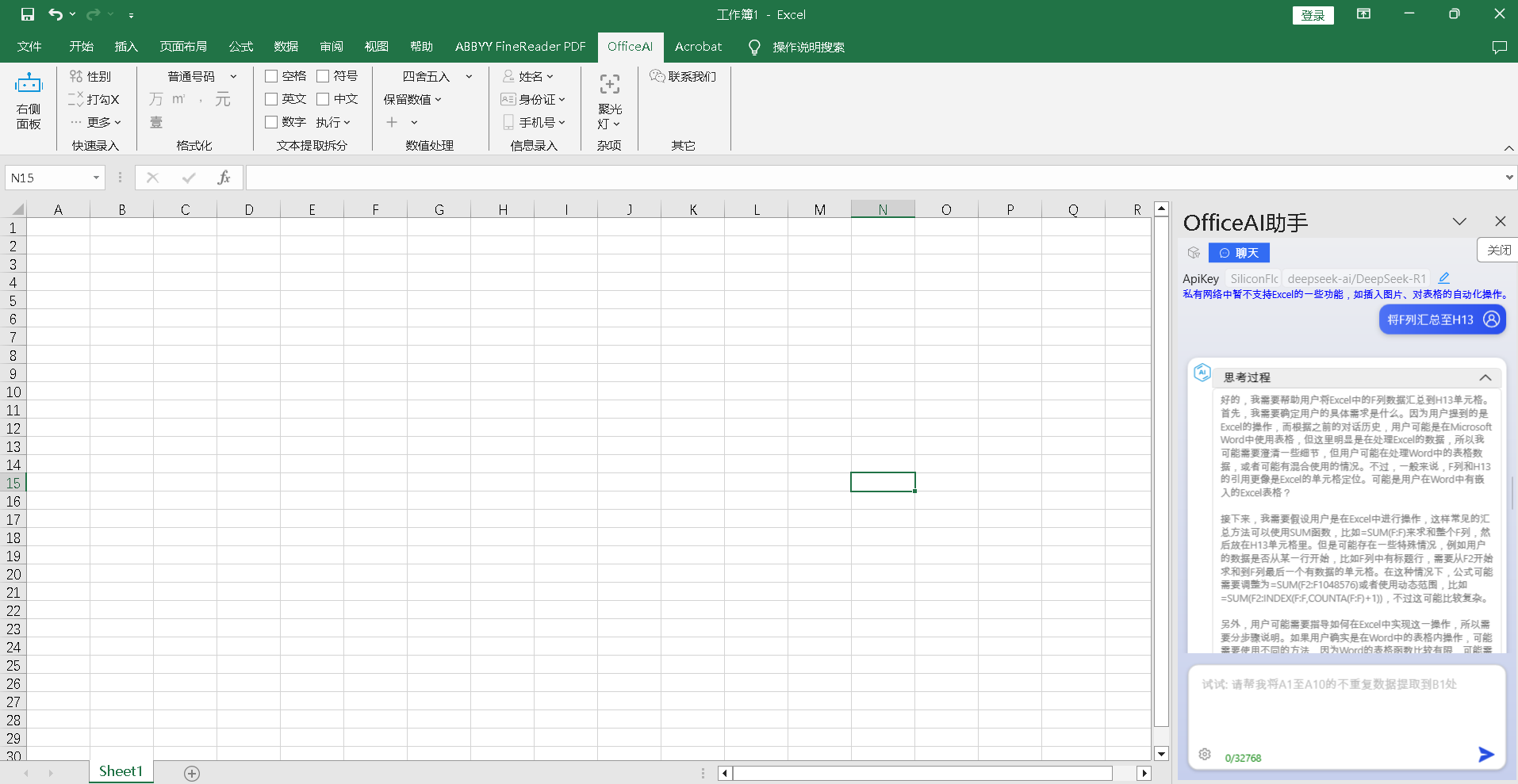The height and width of the screenshot is (784, 1518).
Task: Click the insert function fx button
Action: click(x=224, y=178)
